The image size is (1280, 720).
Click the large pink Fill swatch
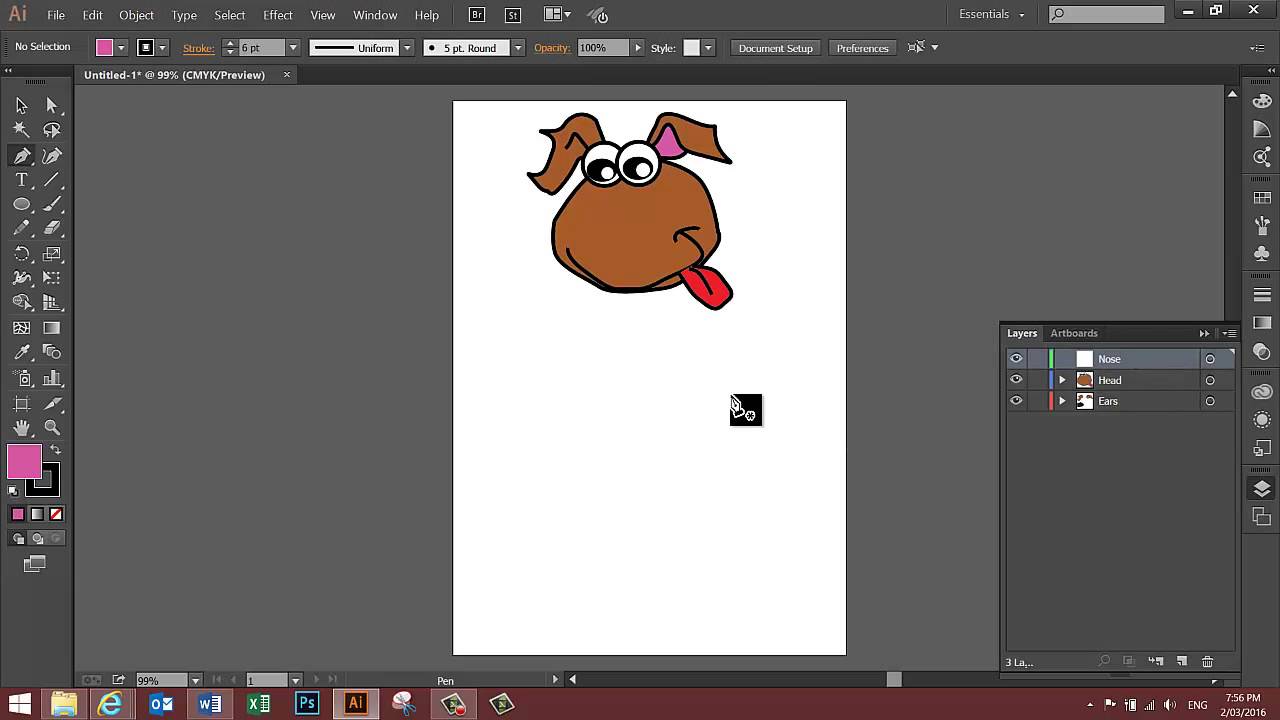[x=24, y=461]
